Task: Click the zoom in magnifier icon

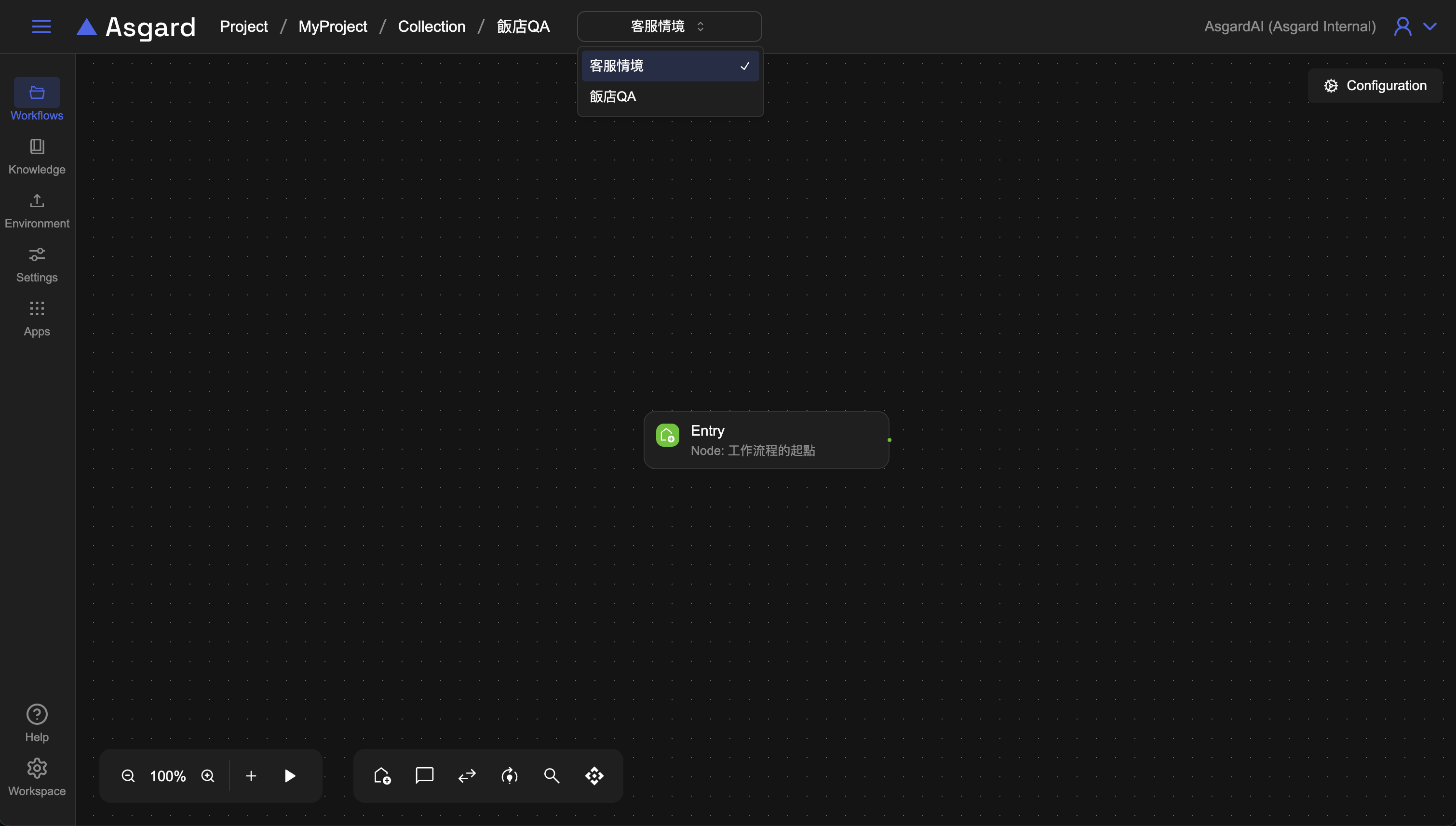Action: 208,775
